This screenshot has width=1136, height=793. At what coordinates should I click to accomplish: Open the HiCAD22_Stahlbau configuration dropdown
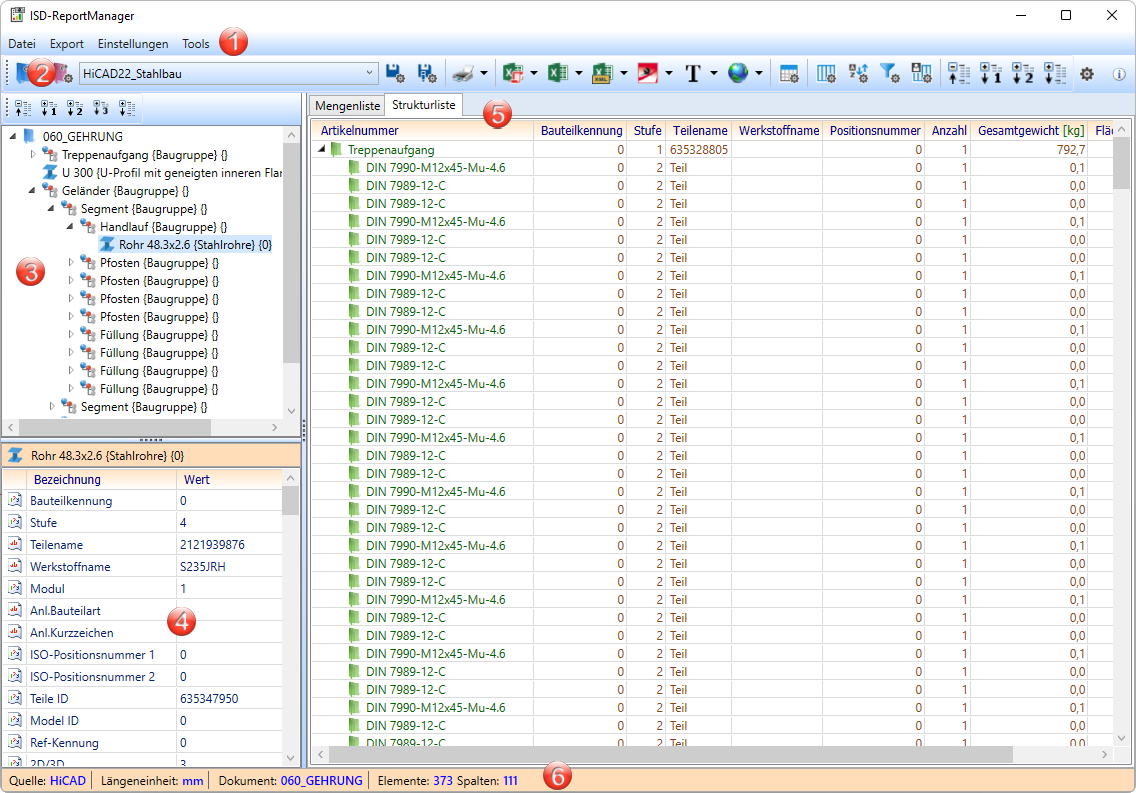tap(370, 73)
